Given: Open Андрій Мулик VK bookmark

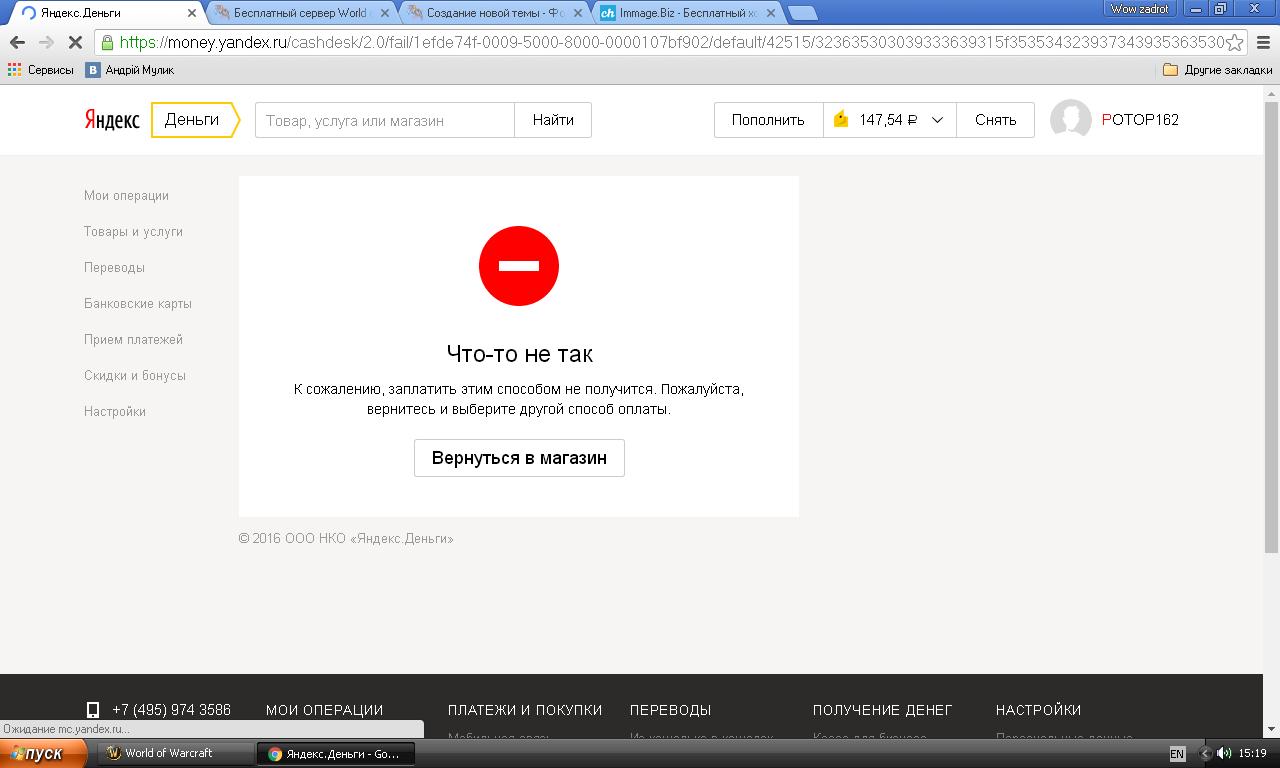Looking at the screenshot, I should [130, 70].
